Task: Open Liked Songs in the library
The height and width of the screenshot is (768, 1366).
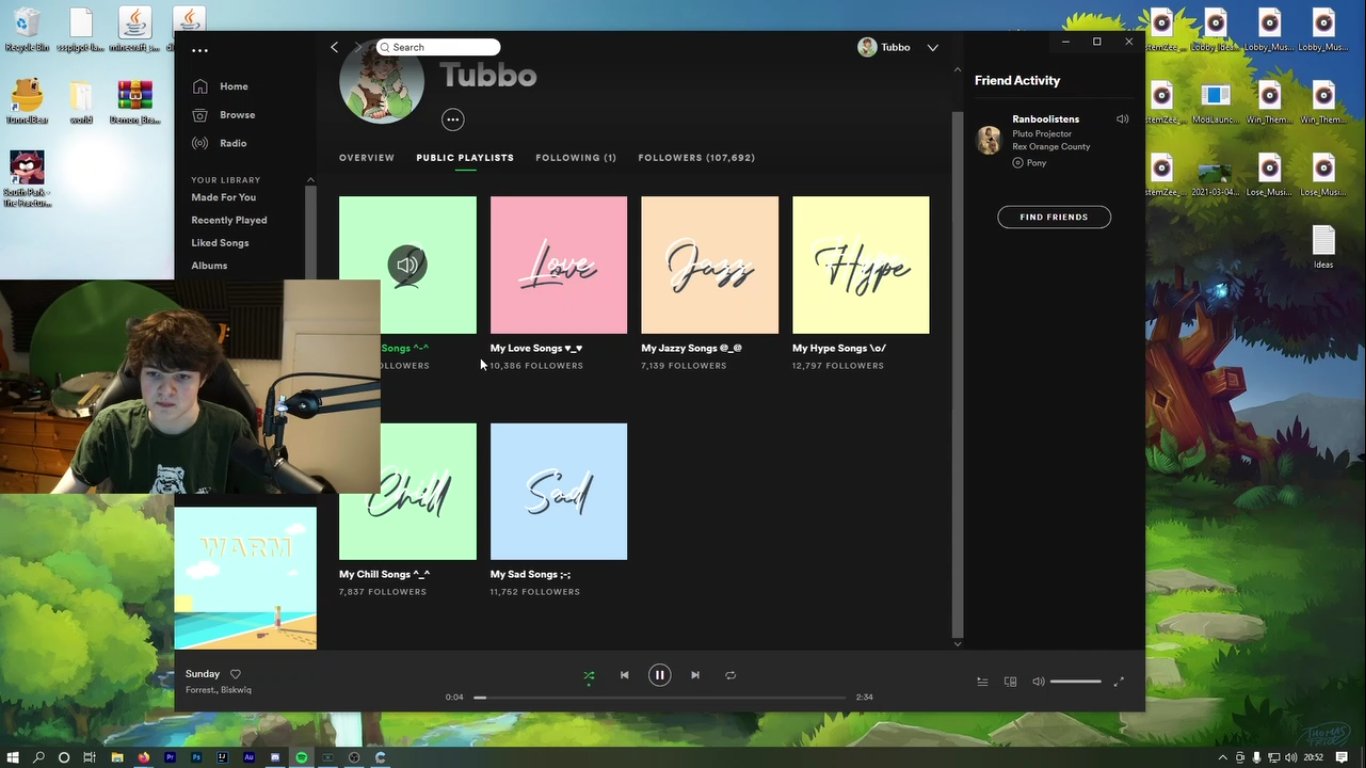Action: click(x=220, y=243)
